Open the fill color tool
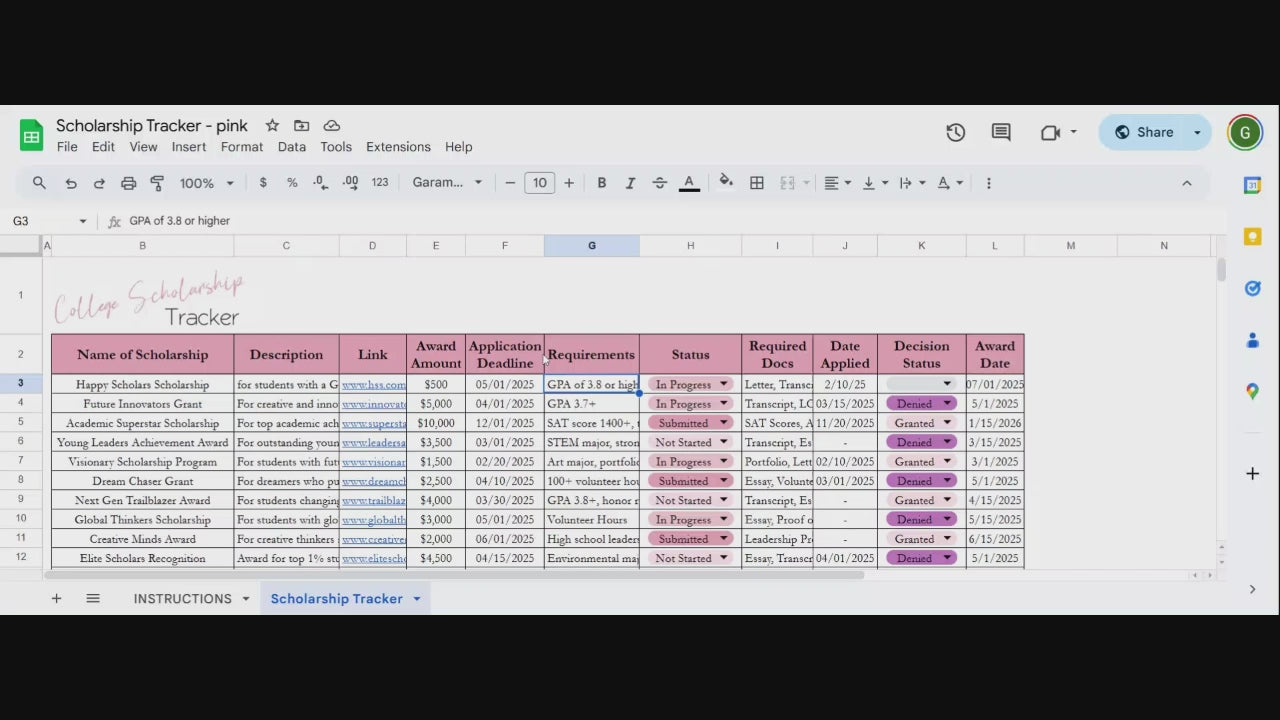Viewport: 1280px width, 720px height. click(x=726, y=182)
